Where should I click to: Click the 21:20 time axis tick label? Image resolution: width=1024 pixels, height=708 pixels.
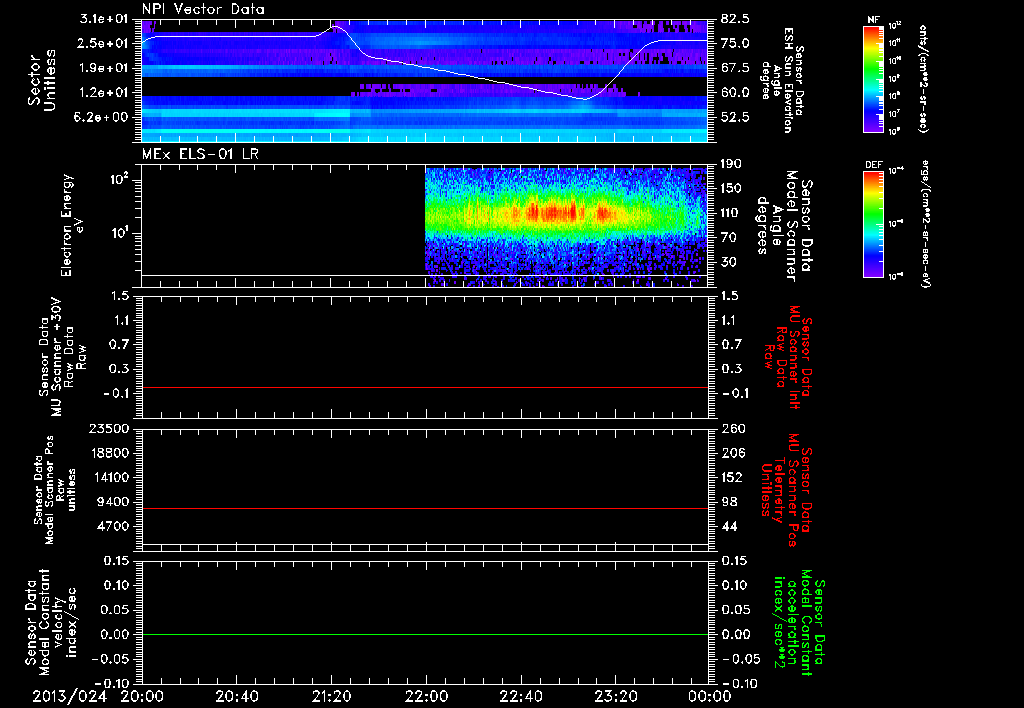331,696
